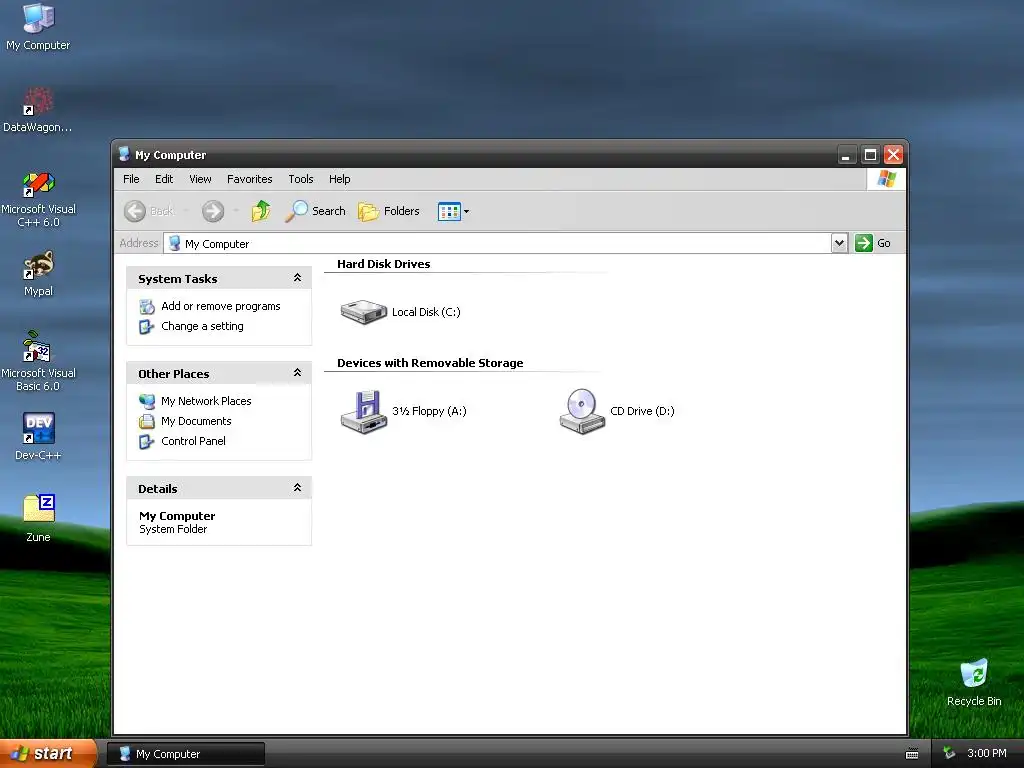Select the CD Drive (D:) icon

tap(582, 411)
